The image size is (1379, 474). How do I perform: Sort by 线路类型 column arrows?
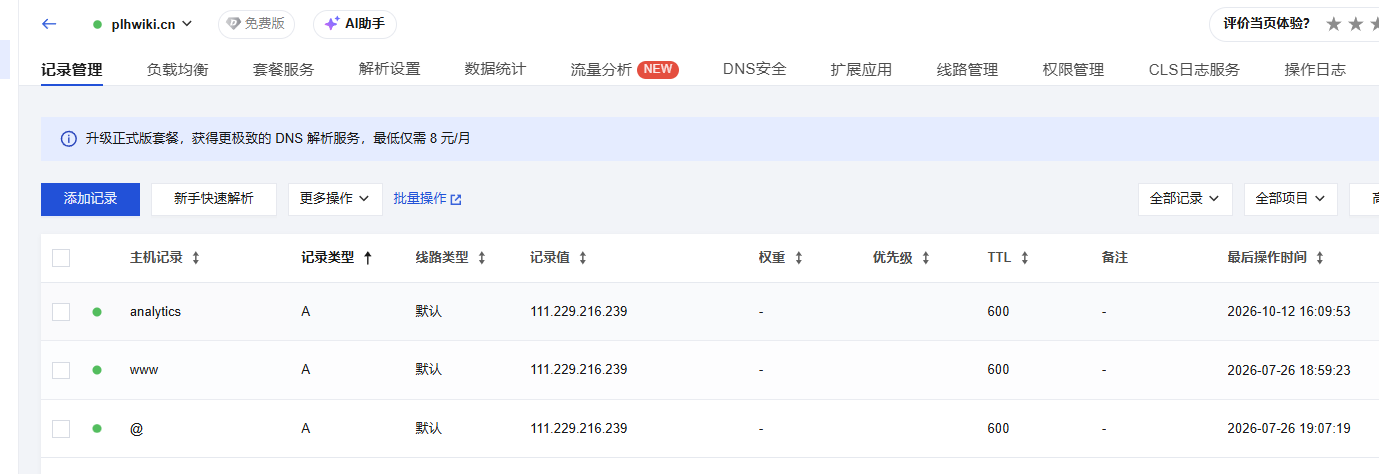coord(481,258)
